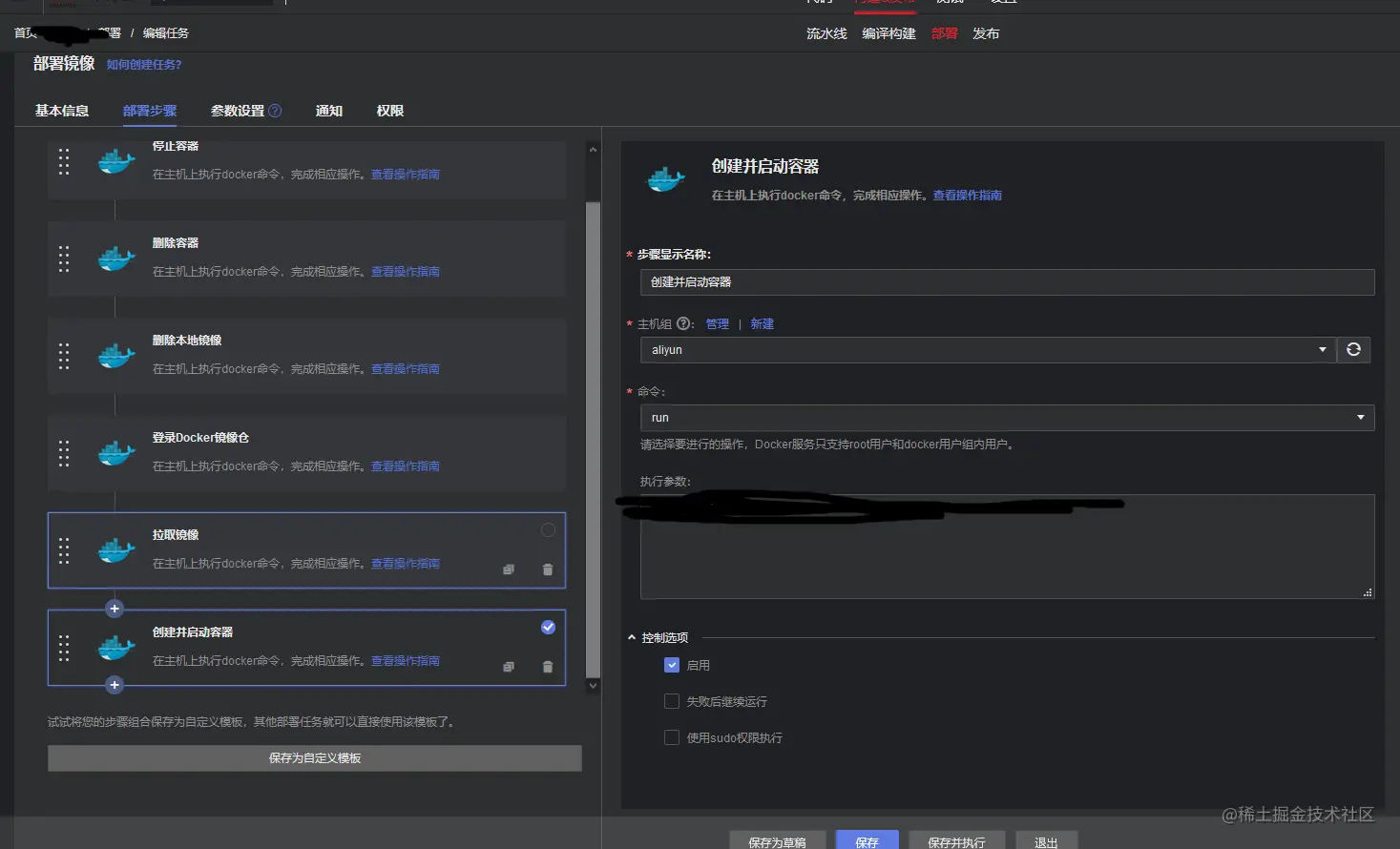Click 保存并执行 button
The width and height of the screenshot is (1400, 849).
(x=956, y=841)
